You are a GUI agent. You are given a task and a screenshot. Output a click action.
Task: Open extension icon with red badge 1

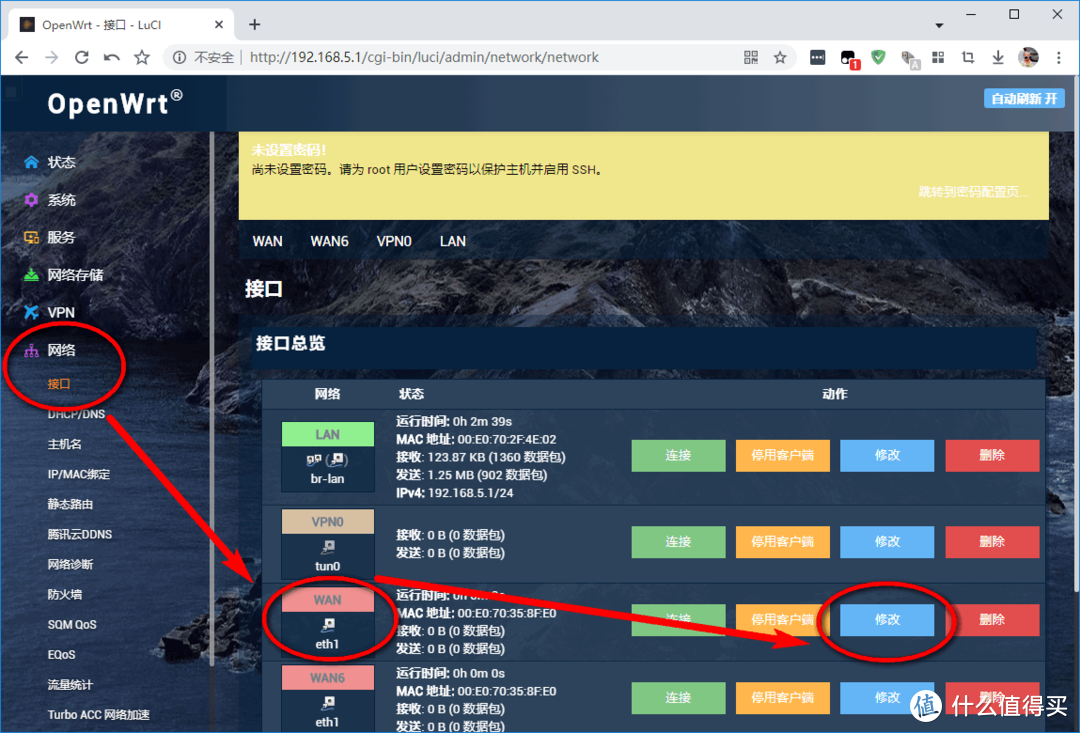tap(849, 59)
